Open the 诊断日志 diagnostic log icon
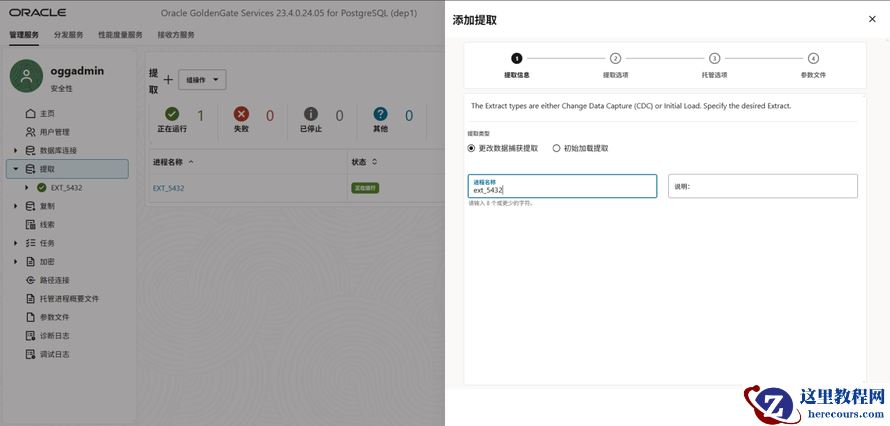This screenshot has height=426, width=890. [31, 336]
